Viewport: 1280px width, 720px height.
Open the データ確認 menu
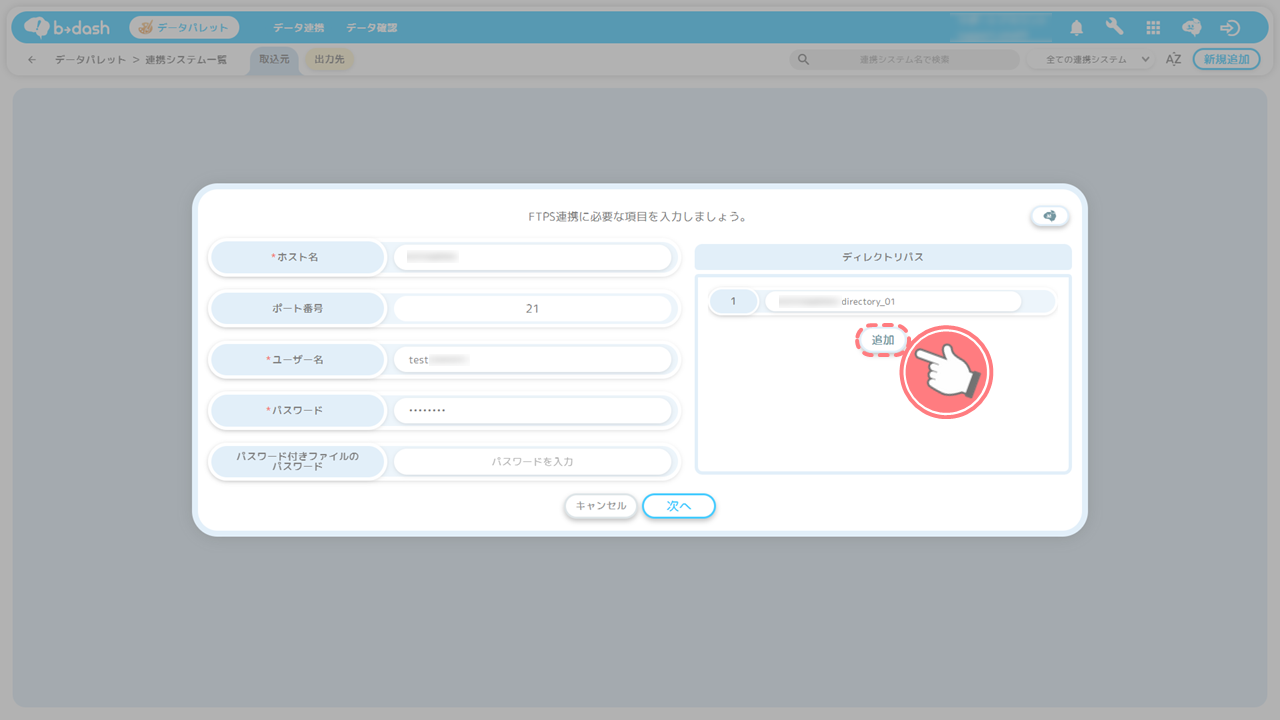372,28
